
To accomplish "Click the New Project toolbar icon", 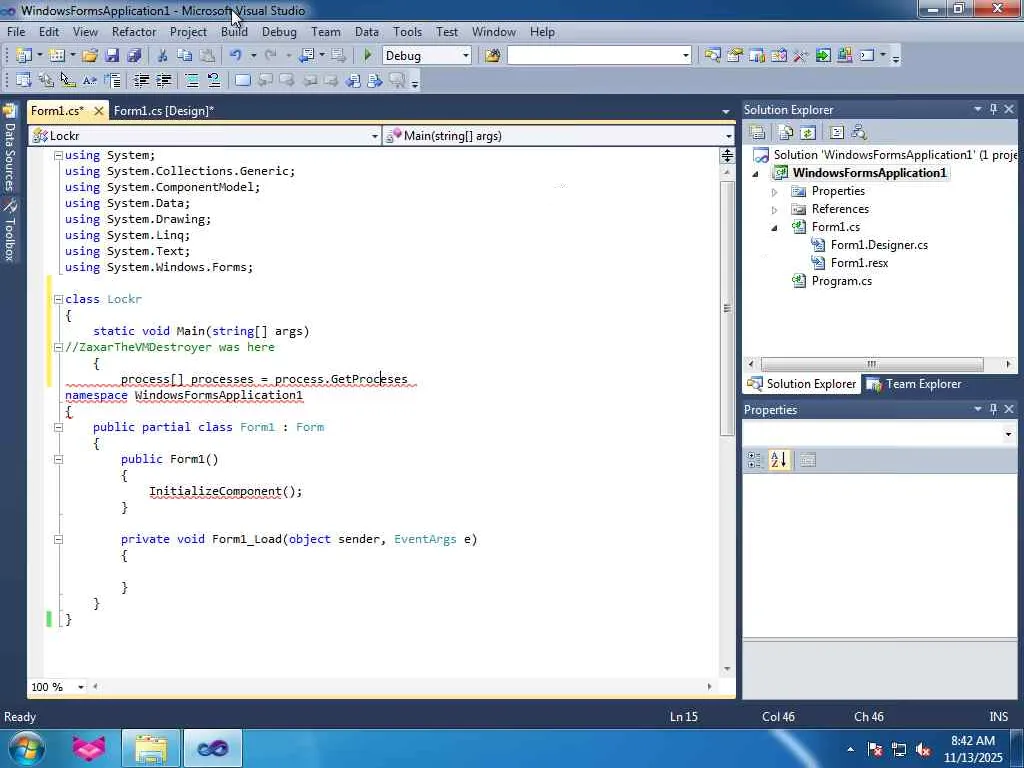I will pyautogui.click(x=24, y=56).
